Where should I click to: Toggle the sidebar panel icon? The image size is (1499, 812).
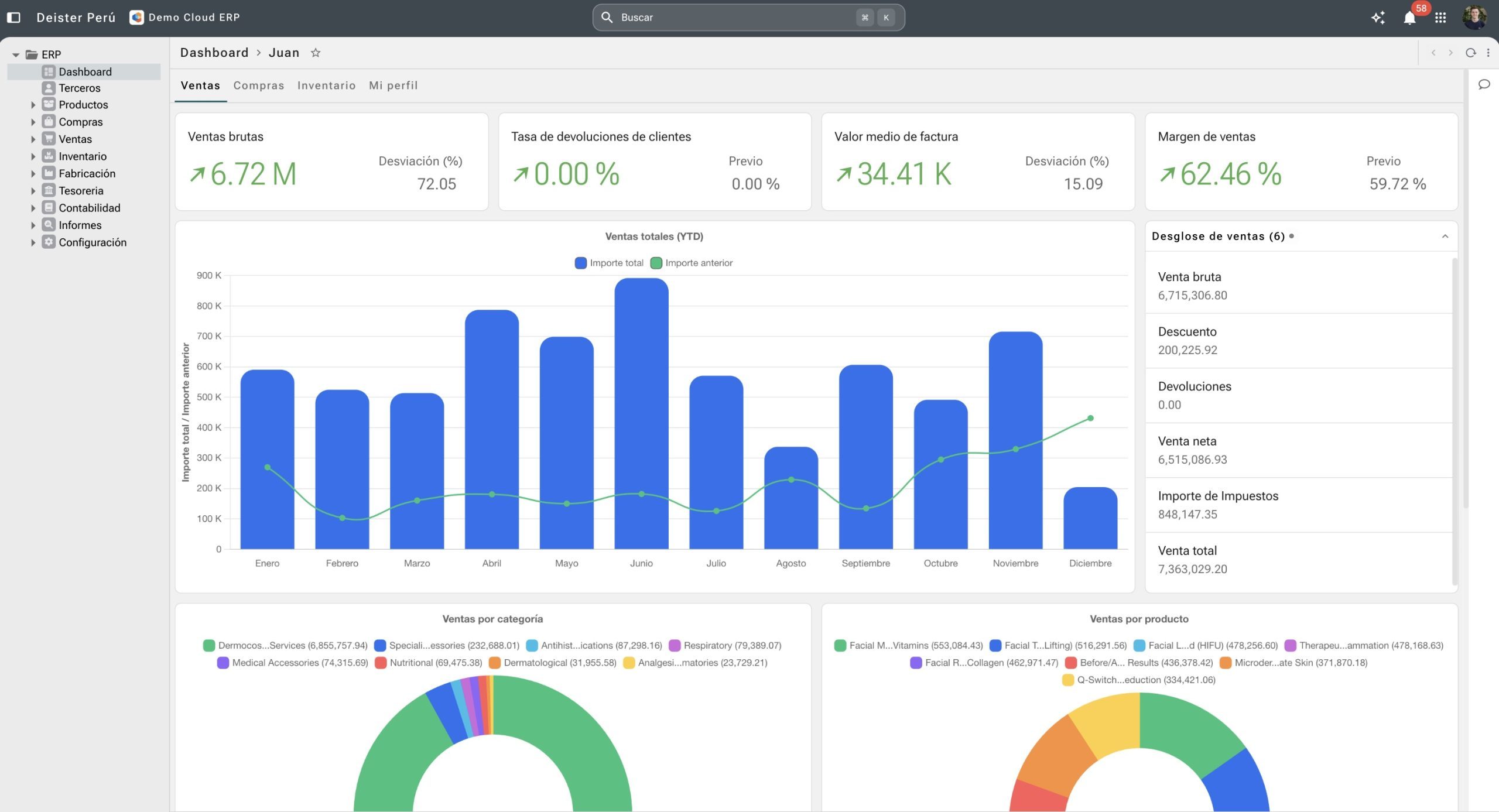[x=13, y=18]
